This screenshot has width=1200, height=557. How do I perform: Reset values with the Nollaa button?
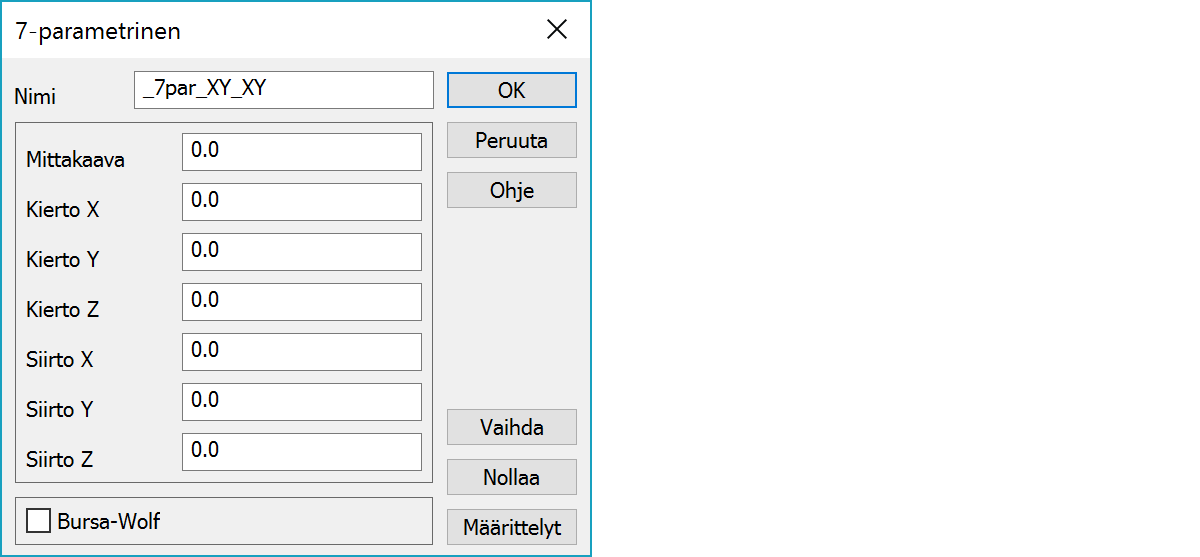point(511,477)
